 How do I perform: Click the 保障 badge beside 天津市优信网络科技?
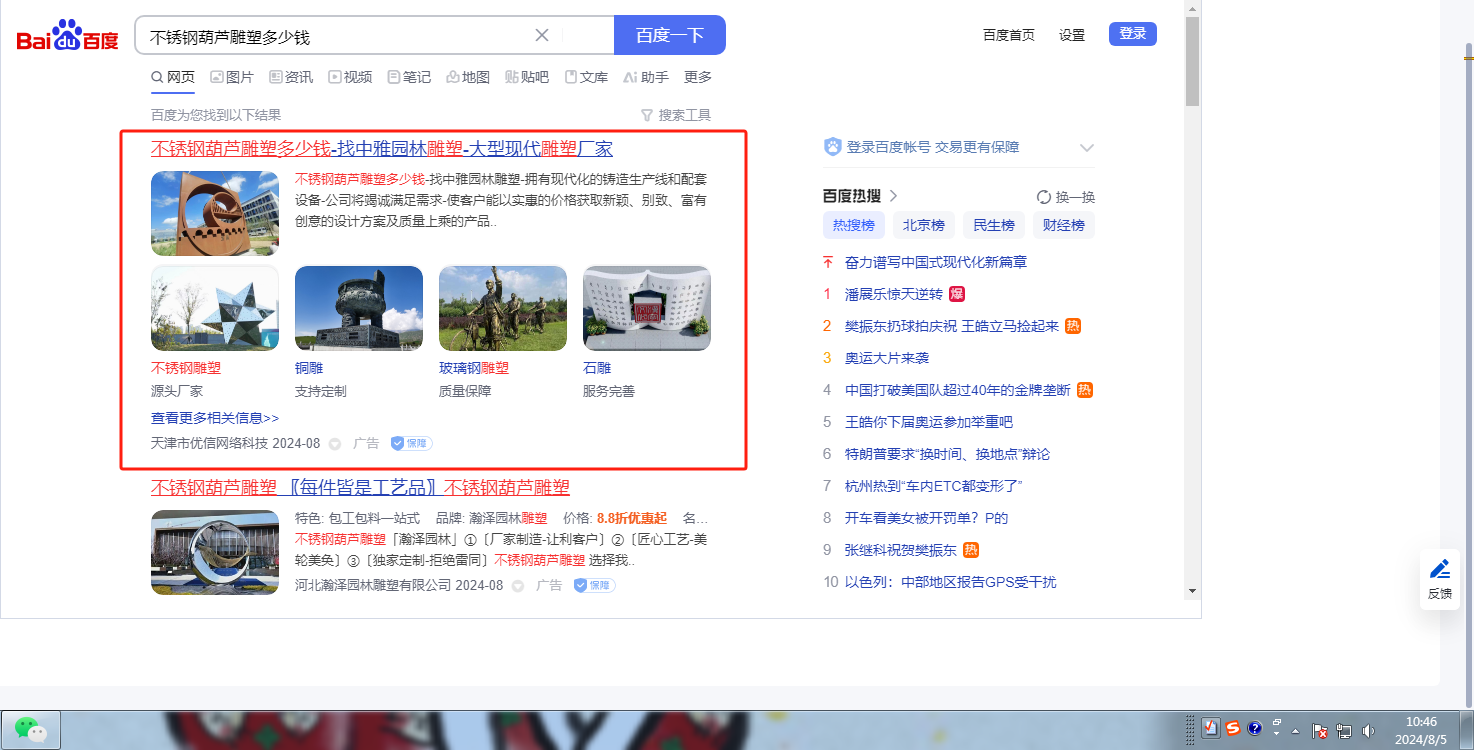pos(411,443)
